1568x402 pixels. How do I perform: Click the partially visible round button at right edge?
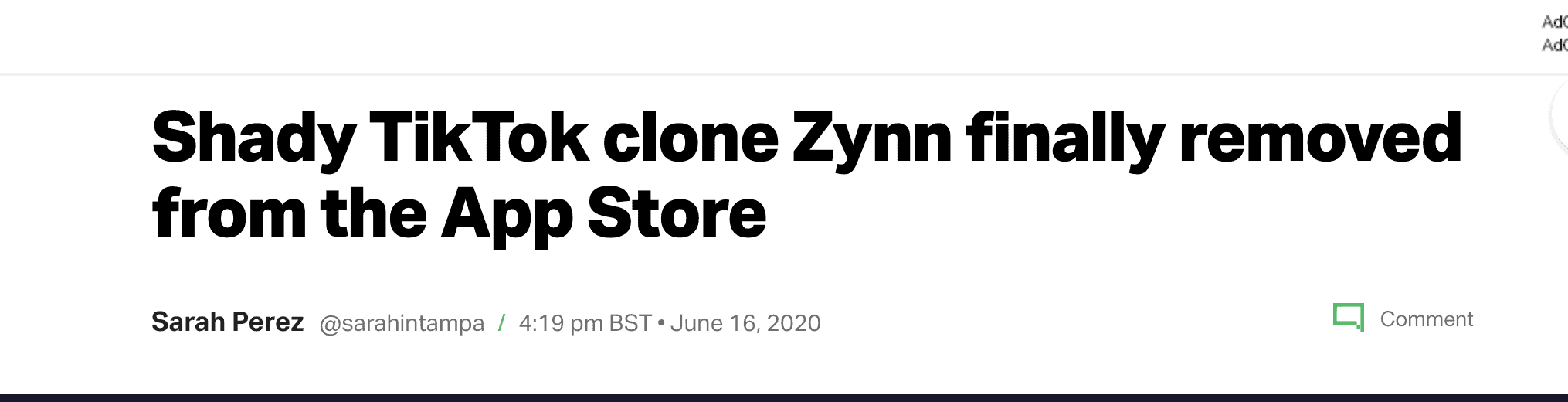(x=1560, y=116)
